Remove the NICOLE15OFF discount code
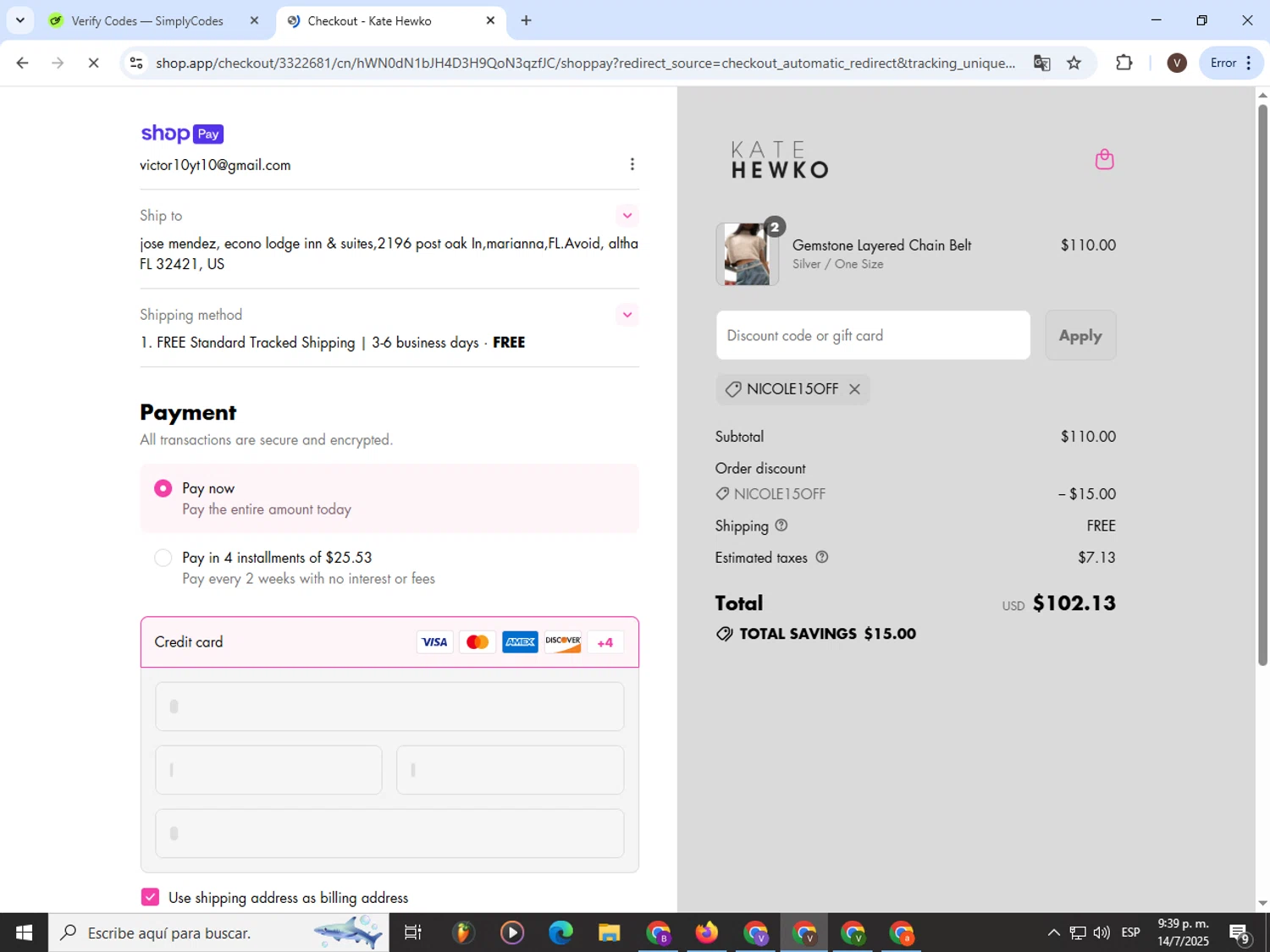 pyautogui.click(x=854, y=389)
